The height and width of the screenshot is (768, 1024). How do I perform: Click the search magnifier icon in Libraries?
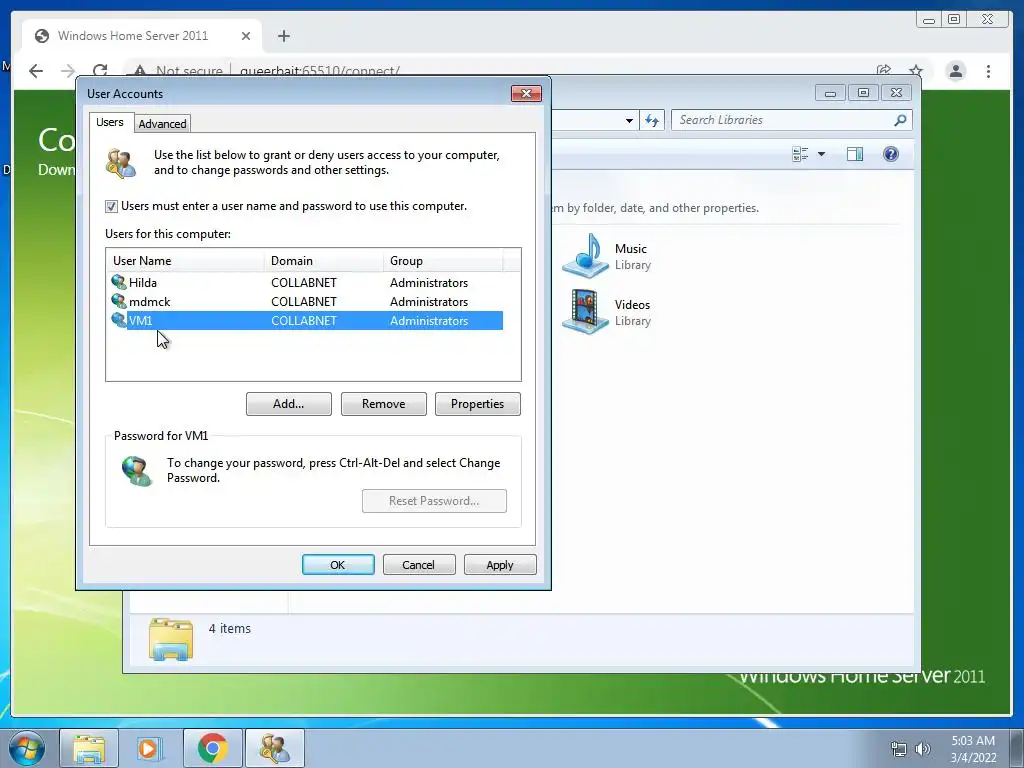(901, 120)
